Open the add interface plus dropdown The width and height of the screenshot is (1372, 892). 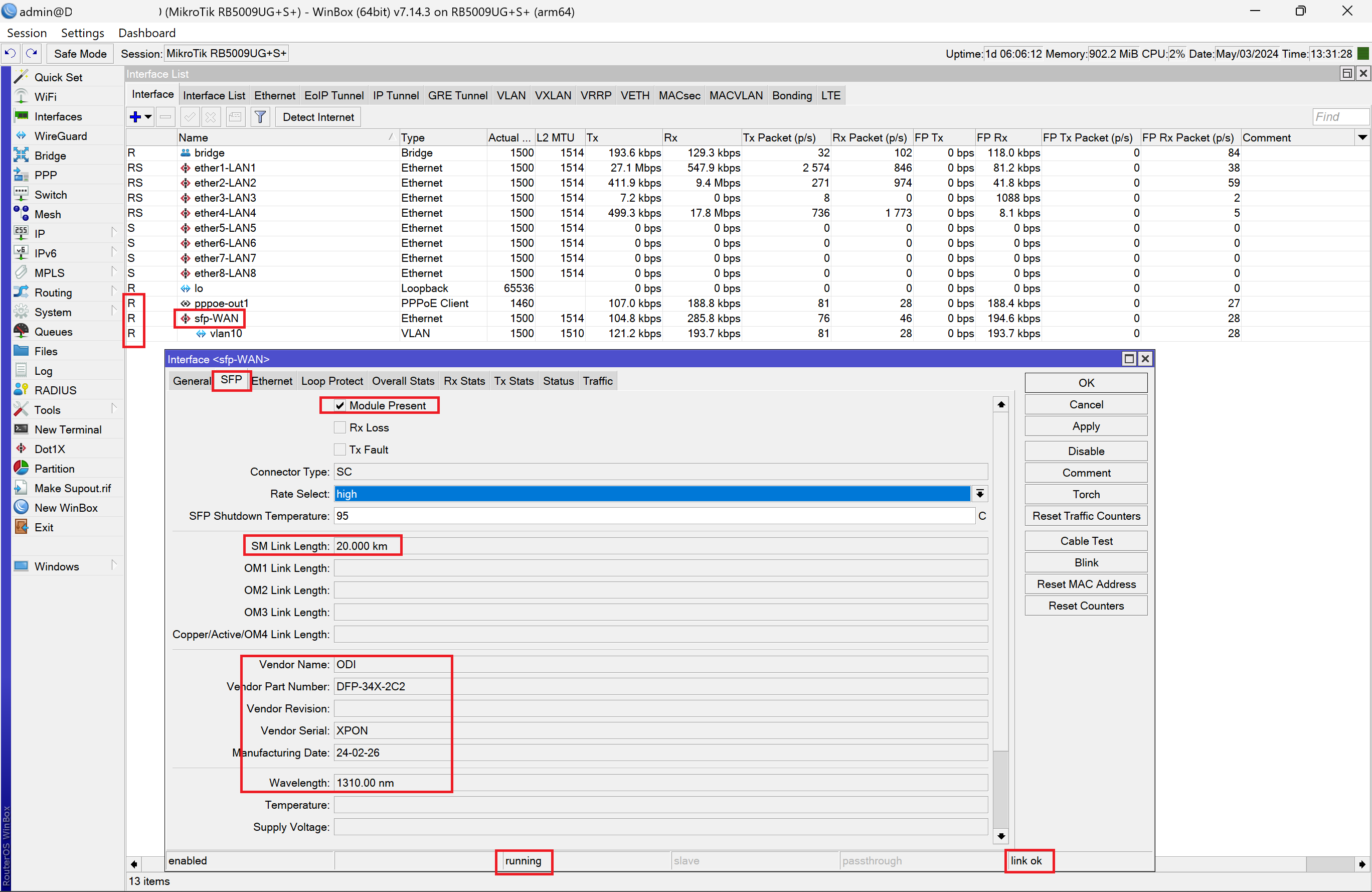140,117
